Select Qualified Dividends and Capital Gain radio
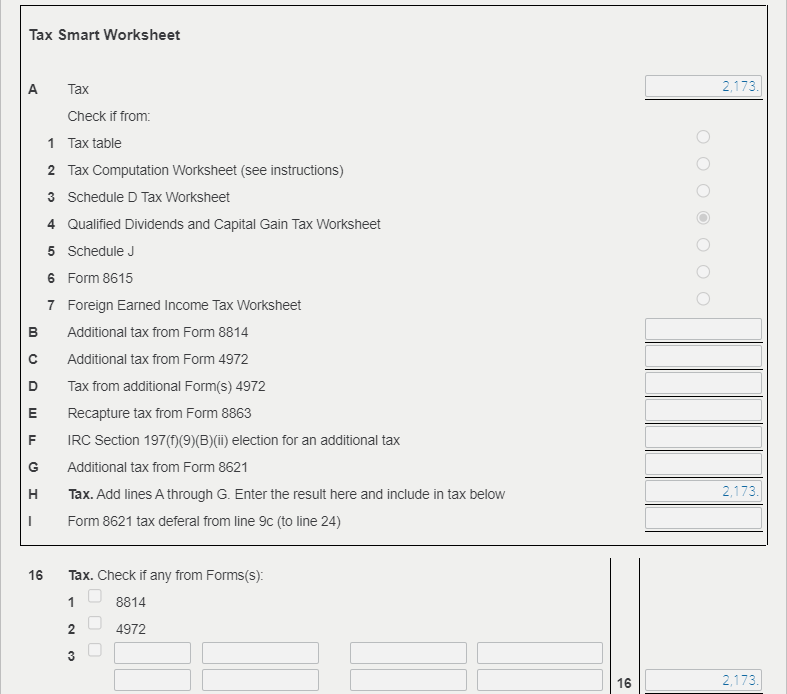 pyautogui.click(x=703, y=218)
